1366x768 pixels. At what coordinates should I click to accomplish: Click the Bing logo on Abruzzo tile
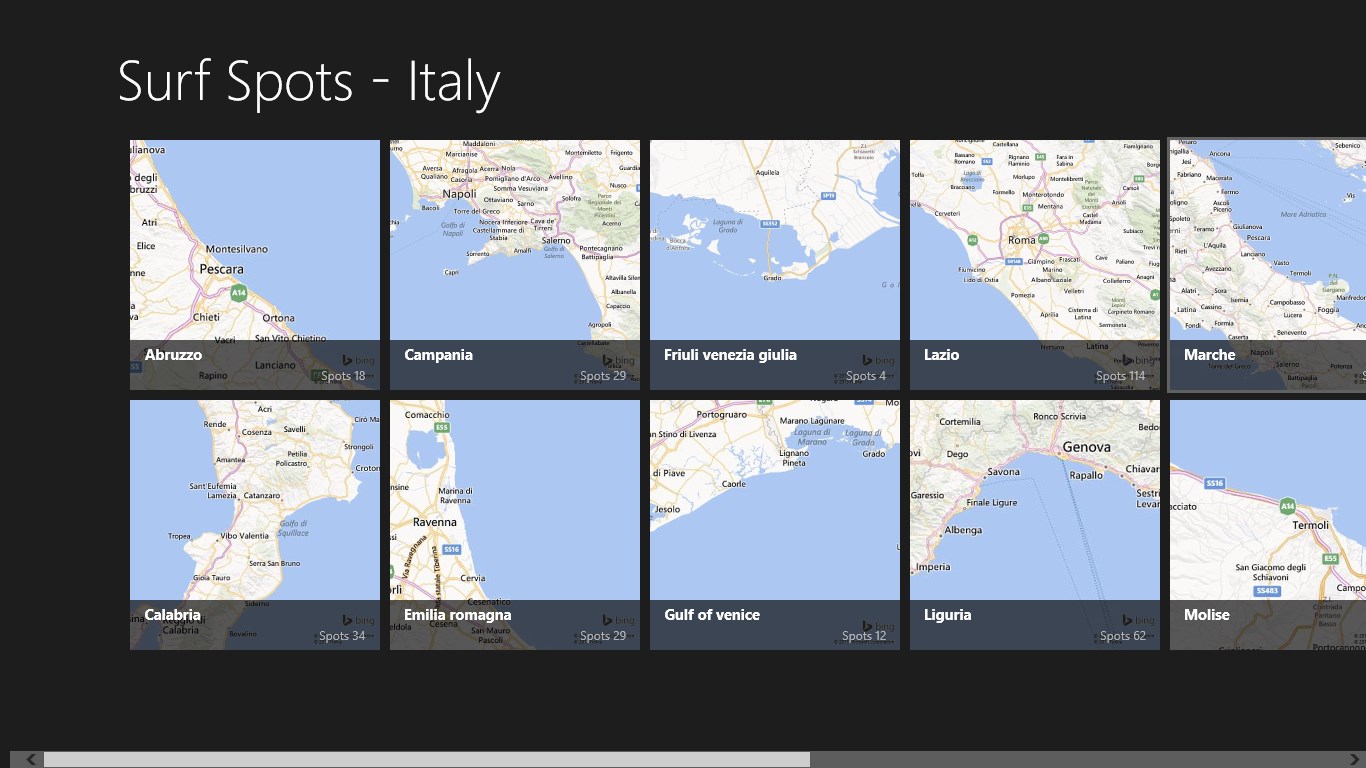[359, 360]
